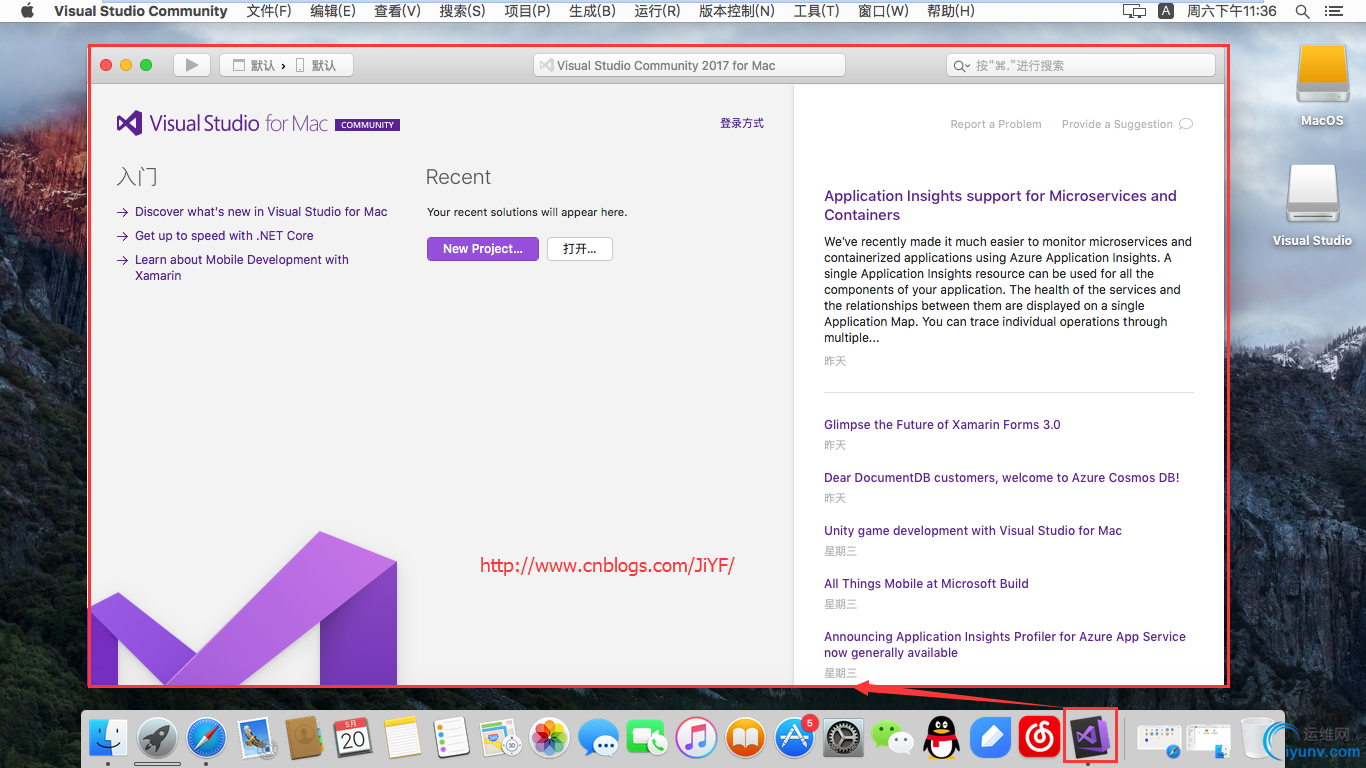Open Discover what's new in Visual Studio

pyautogui.click(x=261, y=212)
